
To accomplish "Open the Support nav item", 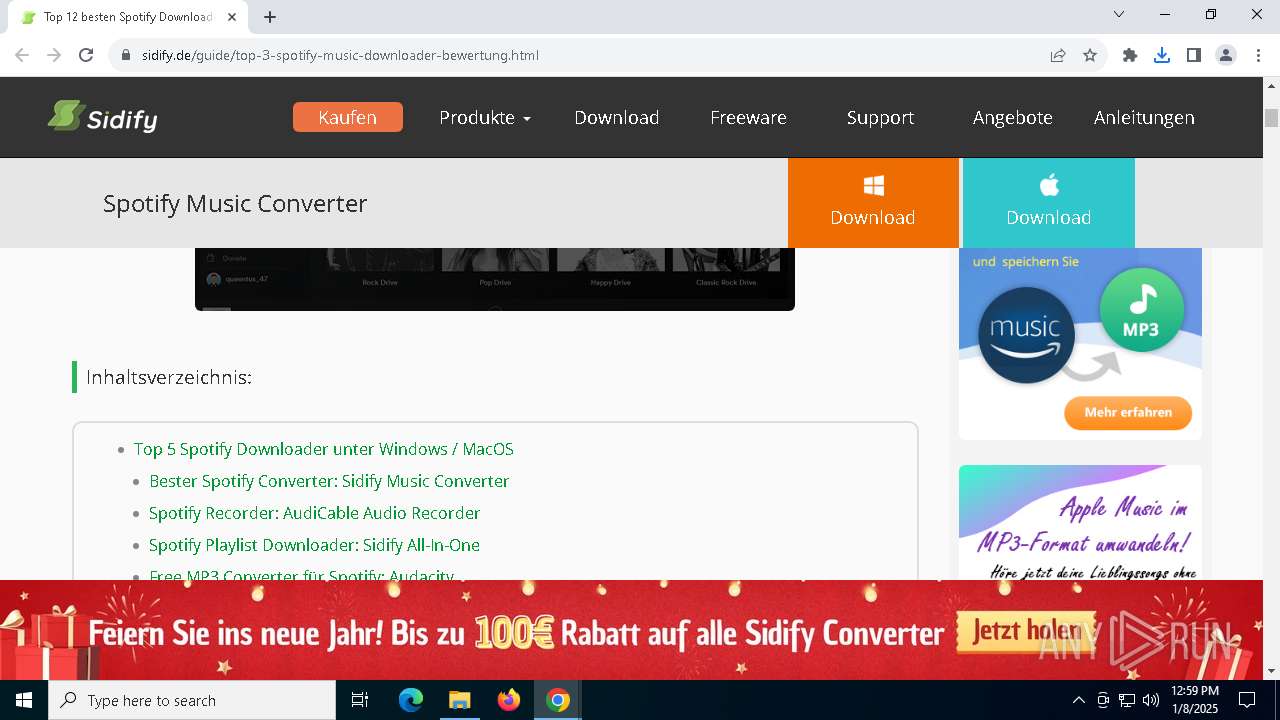I will point(880,117).
